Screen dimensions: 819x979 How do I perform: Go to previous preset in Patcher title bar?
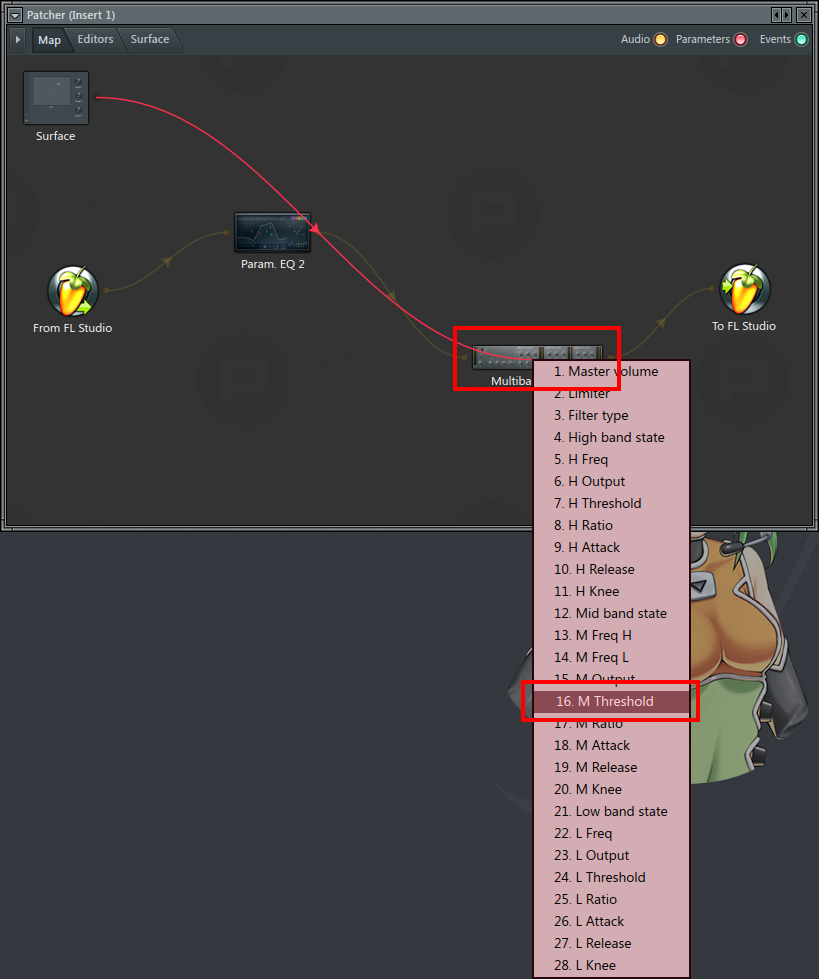(777, 14)
